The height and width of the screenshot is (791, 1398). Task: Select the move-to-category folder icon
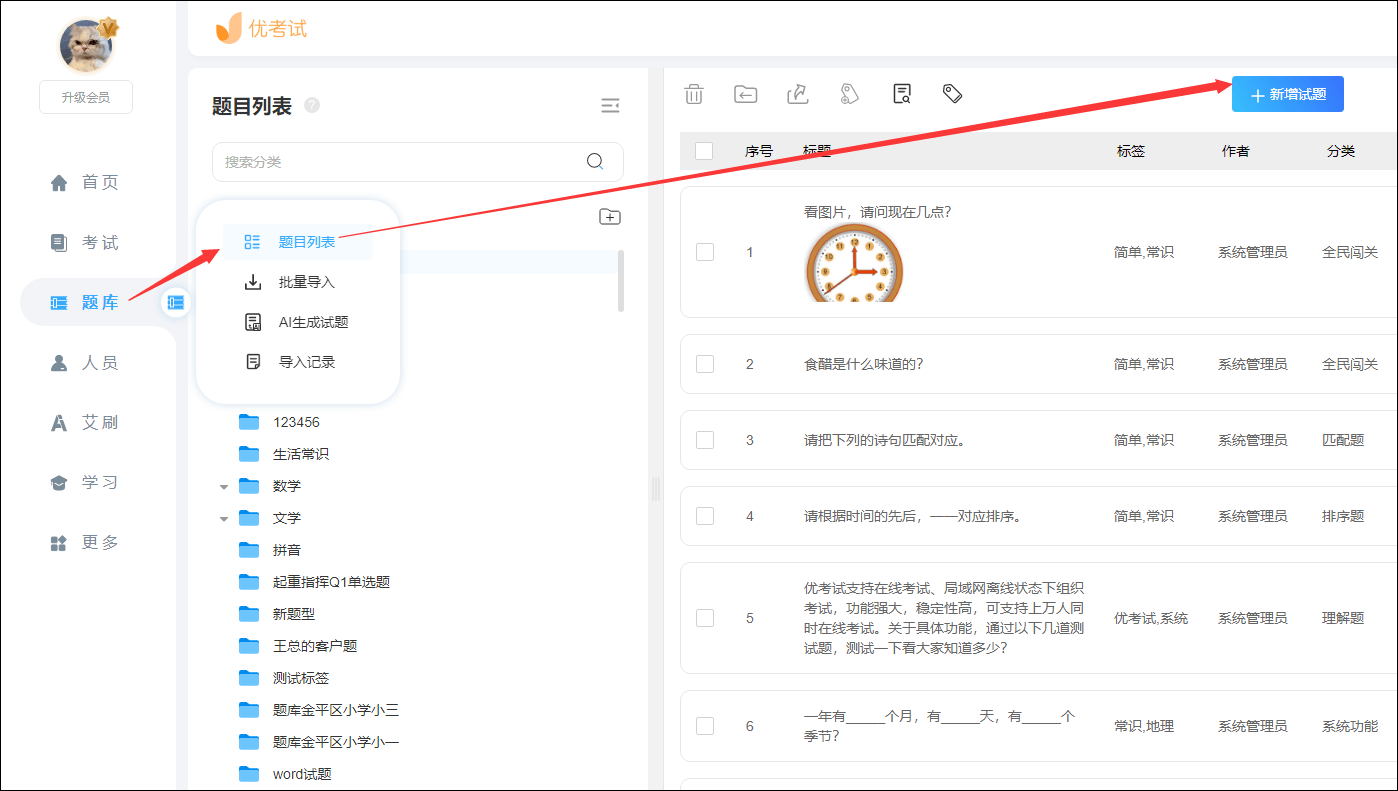746,93
